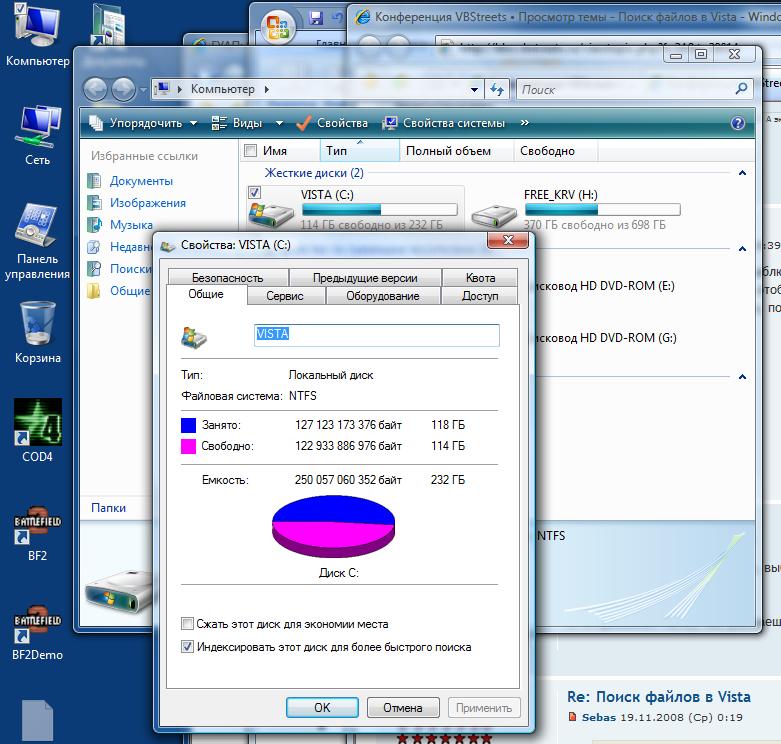Click the Свойства системы toolbar icon
This screenshot has width=781, height=744.
click(390, 123)
